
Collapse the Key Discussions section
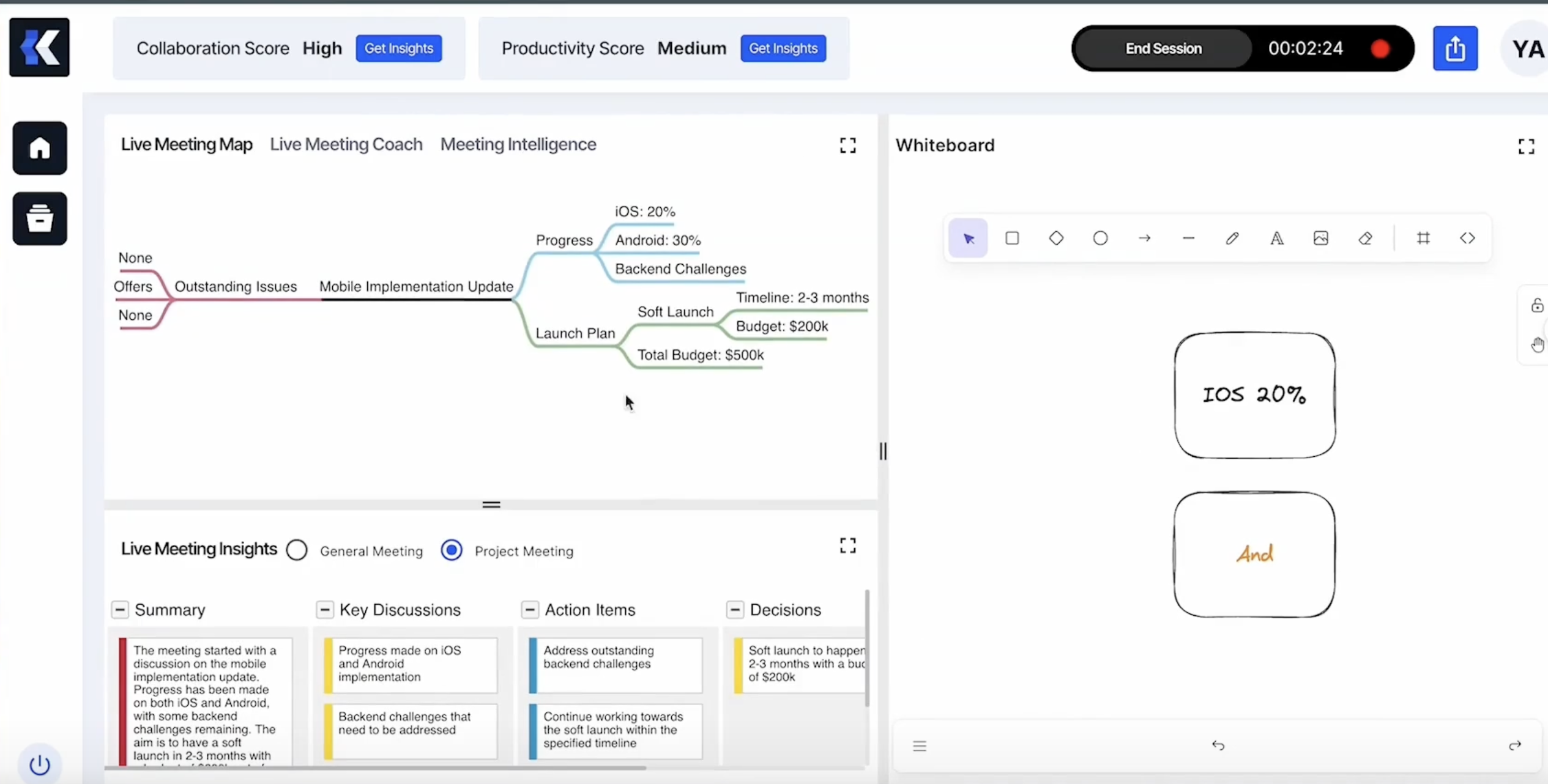coord(325,609)
